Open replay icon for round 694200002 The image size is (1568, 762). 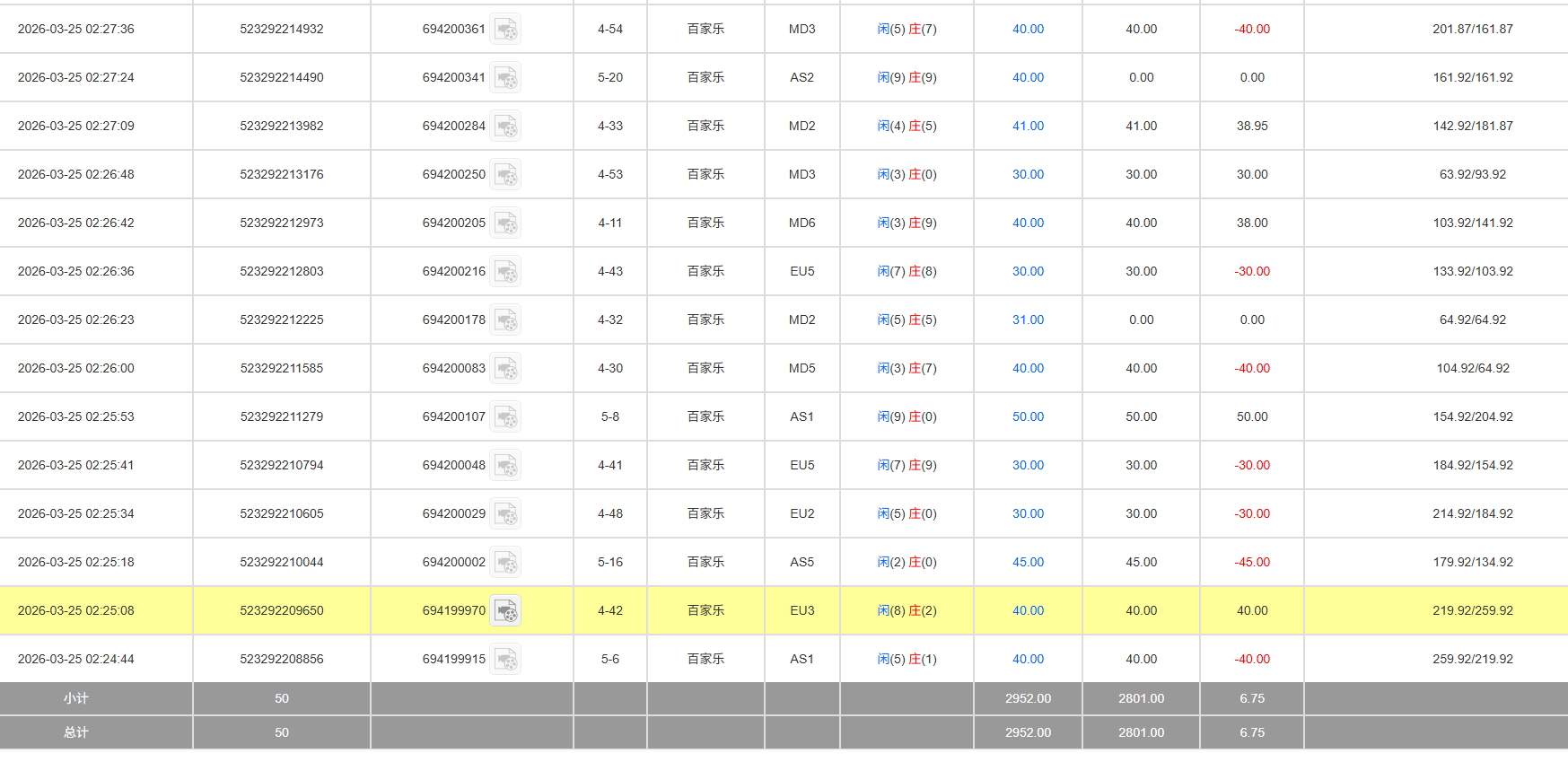(505, 563)
